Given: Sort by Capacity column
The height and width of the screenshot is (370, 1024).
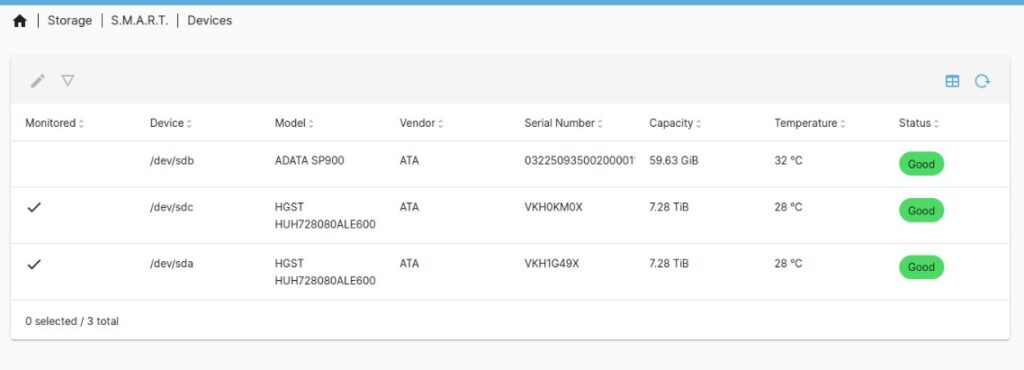Looking at the screenshot, I should 675,123.
